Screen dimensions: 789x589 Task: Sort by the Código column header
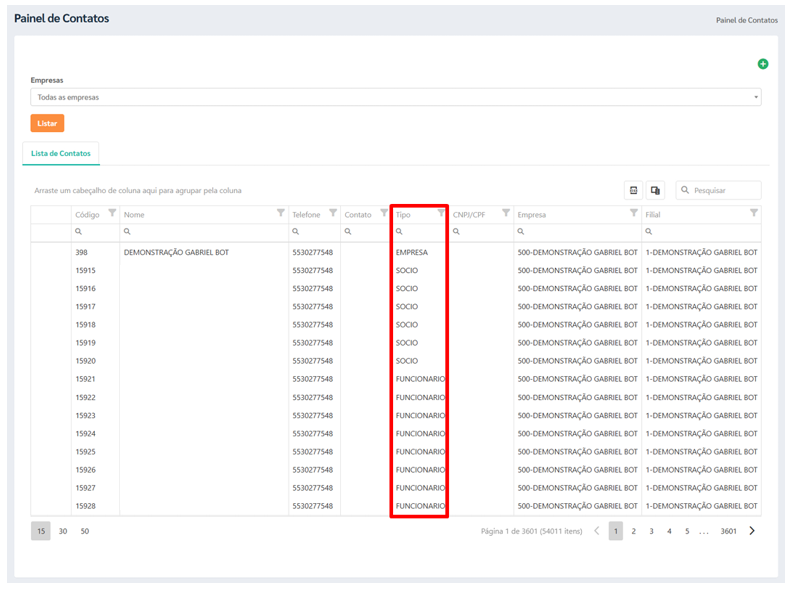click(x=88, y=215)
